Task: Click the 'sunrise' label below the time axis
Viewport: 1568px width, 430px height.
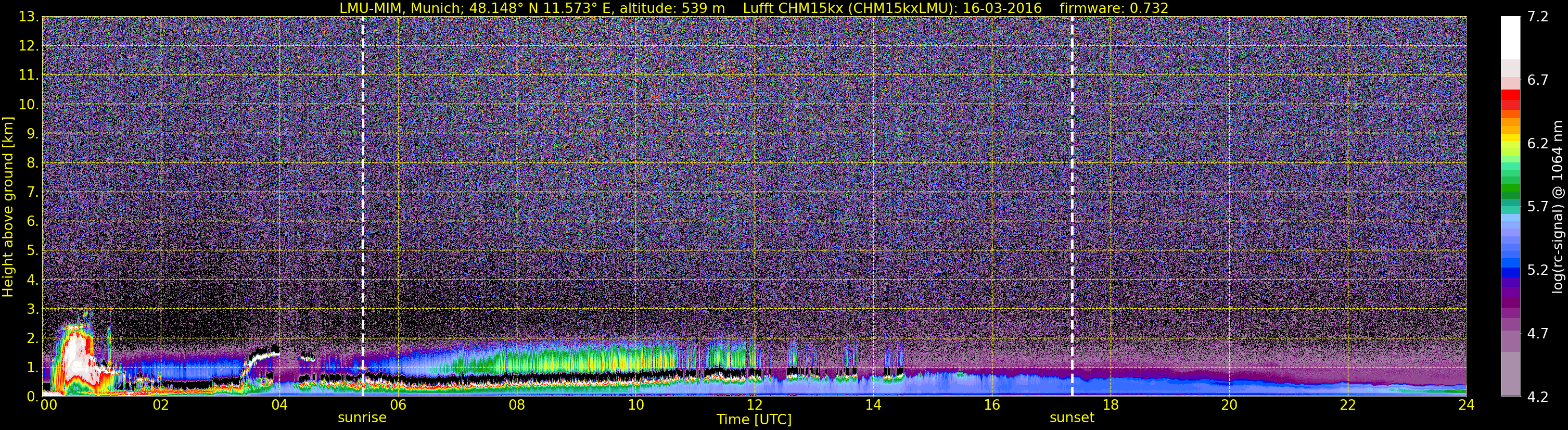Action: tap(362, 418)
